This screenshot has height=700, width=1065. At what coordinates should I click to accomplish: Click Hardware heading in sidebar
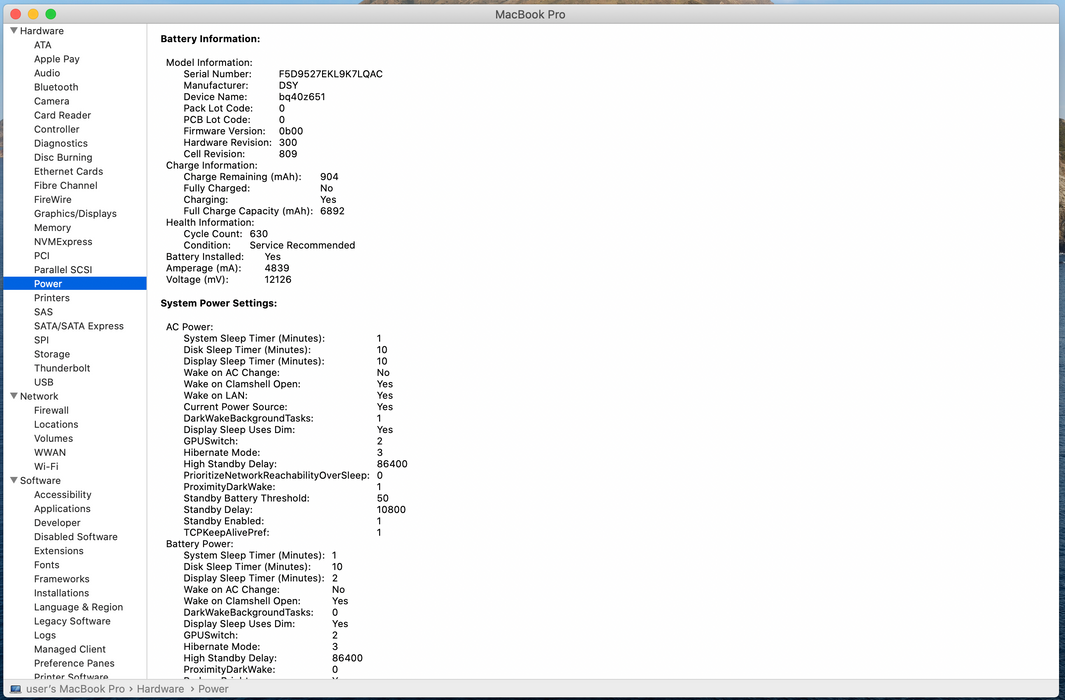tap(41, 31)
